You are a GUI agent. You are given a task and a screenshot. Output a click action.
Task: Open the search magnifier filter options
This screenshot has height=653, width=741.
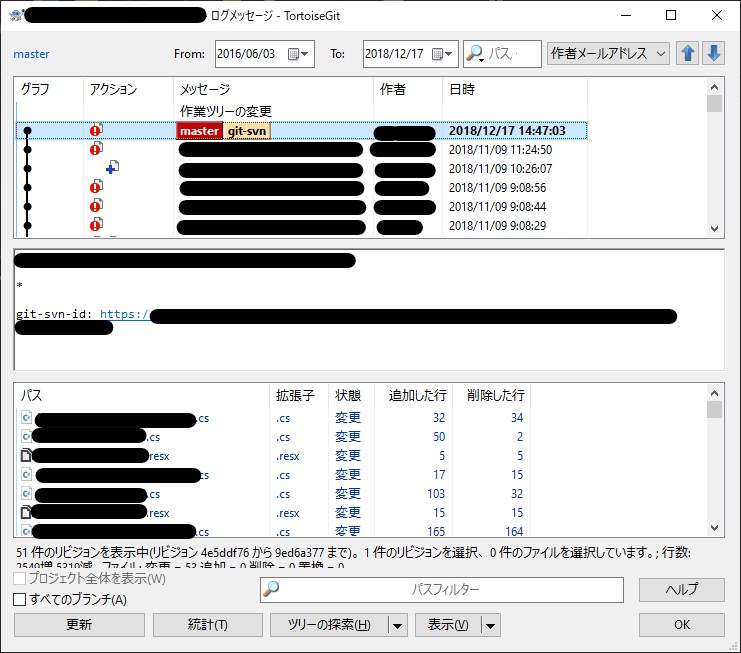[x=474, y=54]
